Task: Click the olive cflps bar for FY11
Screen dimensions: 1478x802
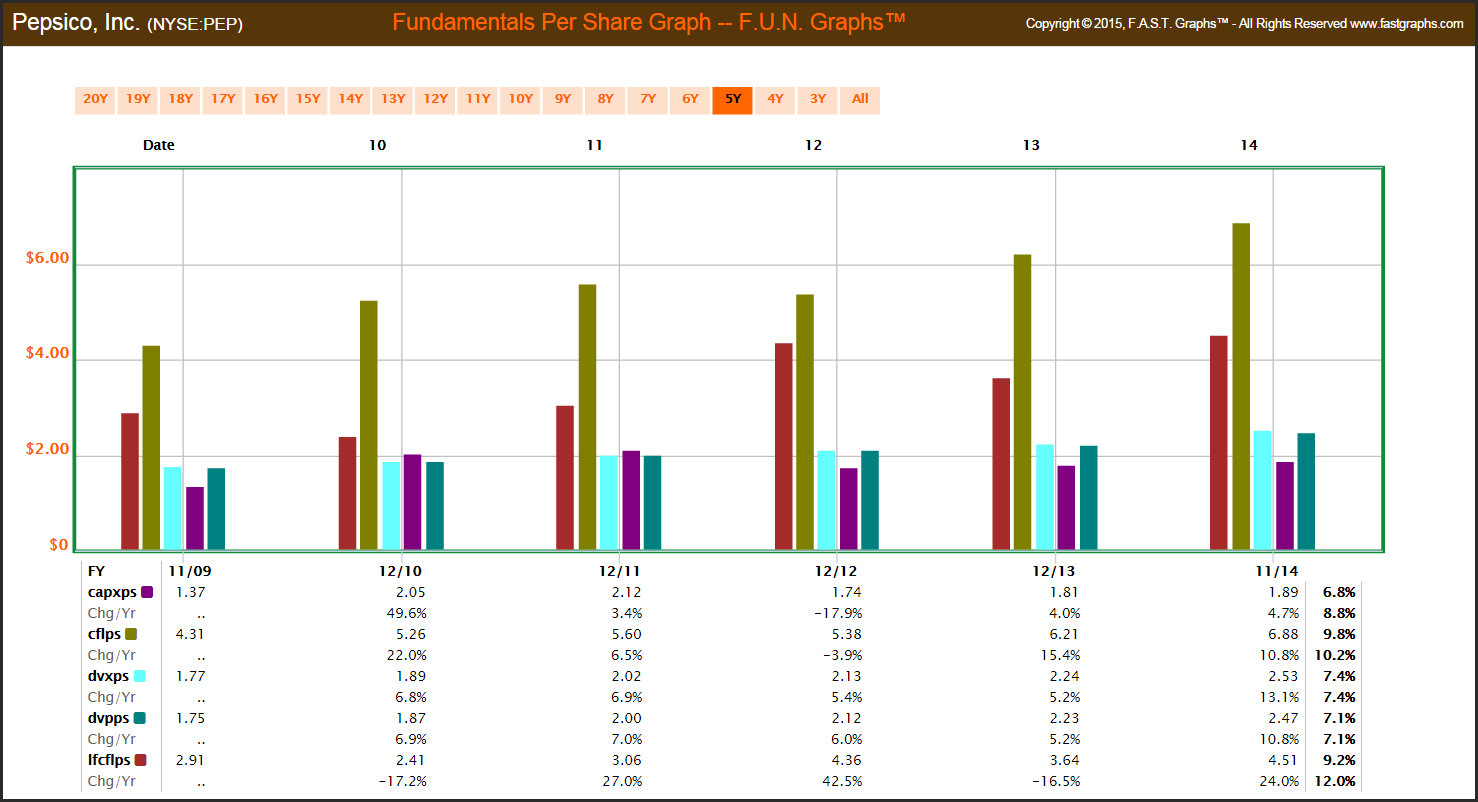Action: pyautogui.click(x=587, y=417)
